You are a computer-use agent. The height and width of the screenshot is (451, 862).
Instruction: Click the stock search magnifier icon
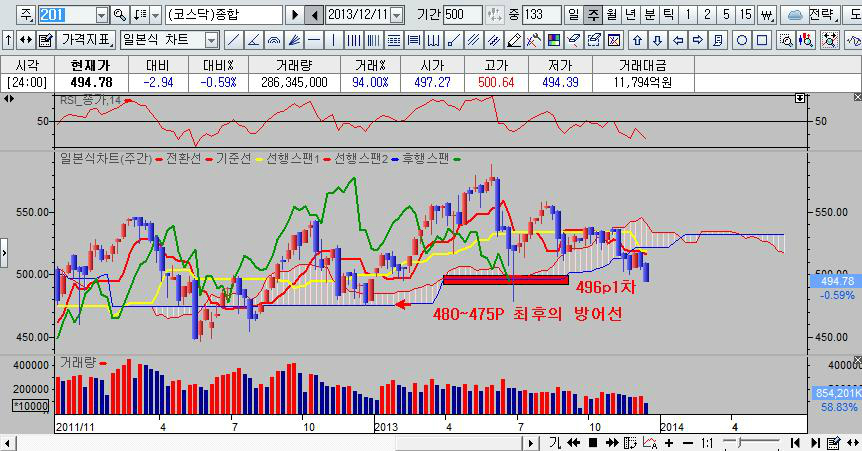[x=120, y=15]
